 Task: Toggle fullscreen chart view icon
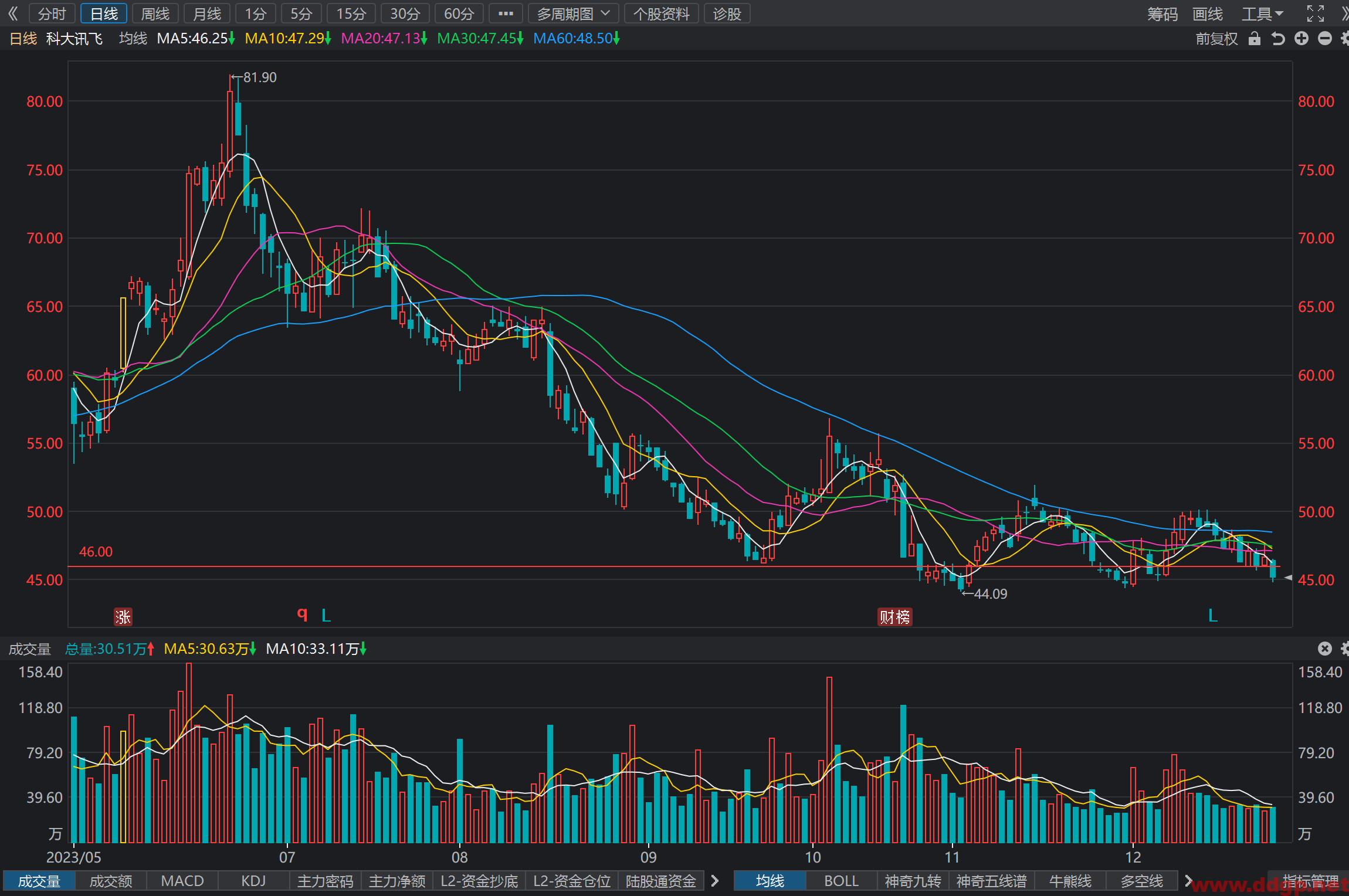[x=1316, y=13]
